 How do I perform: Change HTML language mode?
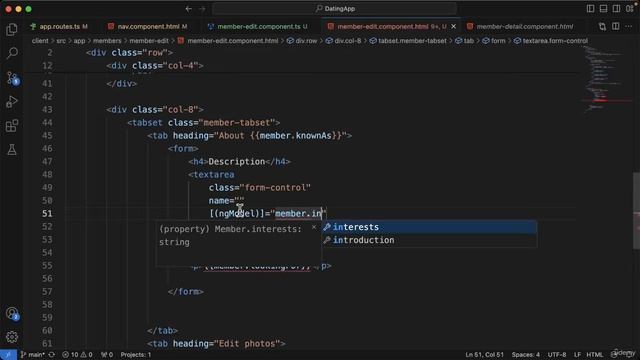coord(595,355)
